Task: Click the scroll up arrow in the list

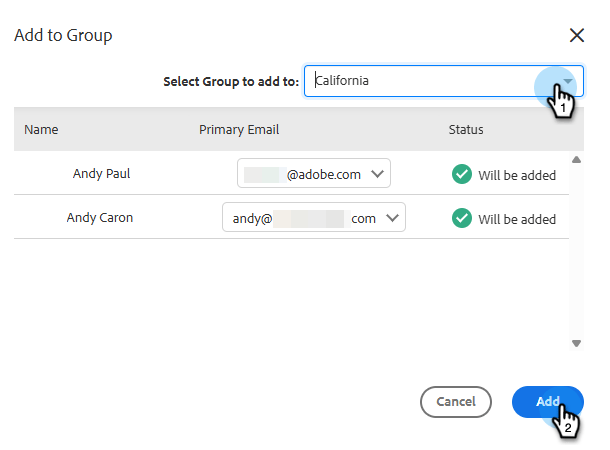Action: pos(576,159)
